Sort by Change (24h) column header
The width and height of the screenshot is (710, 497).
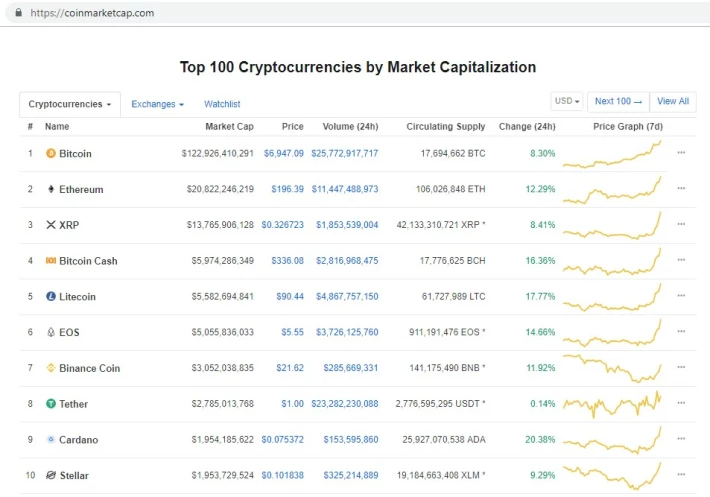pos(527,126)
